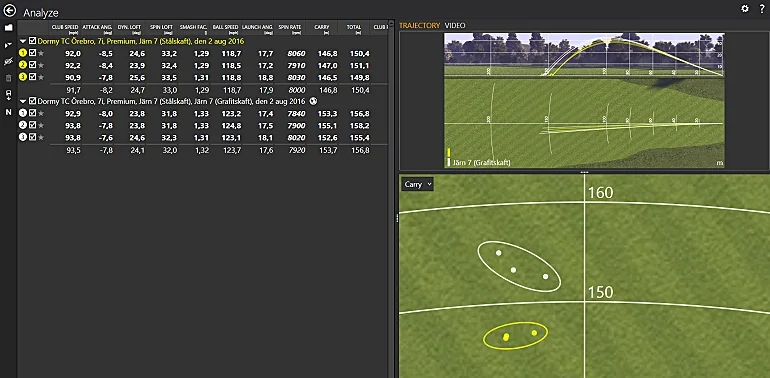Star the Stålskaft shot with club speed 92,0

tap(41, 53)
